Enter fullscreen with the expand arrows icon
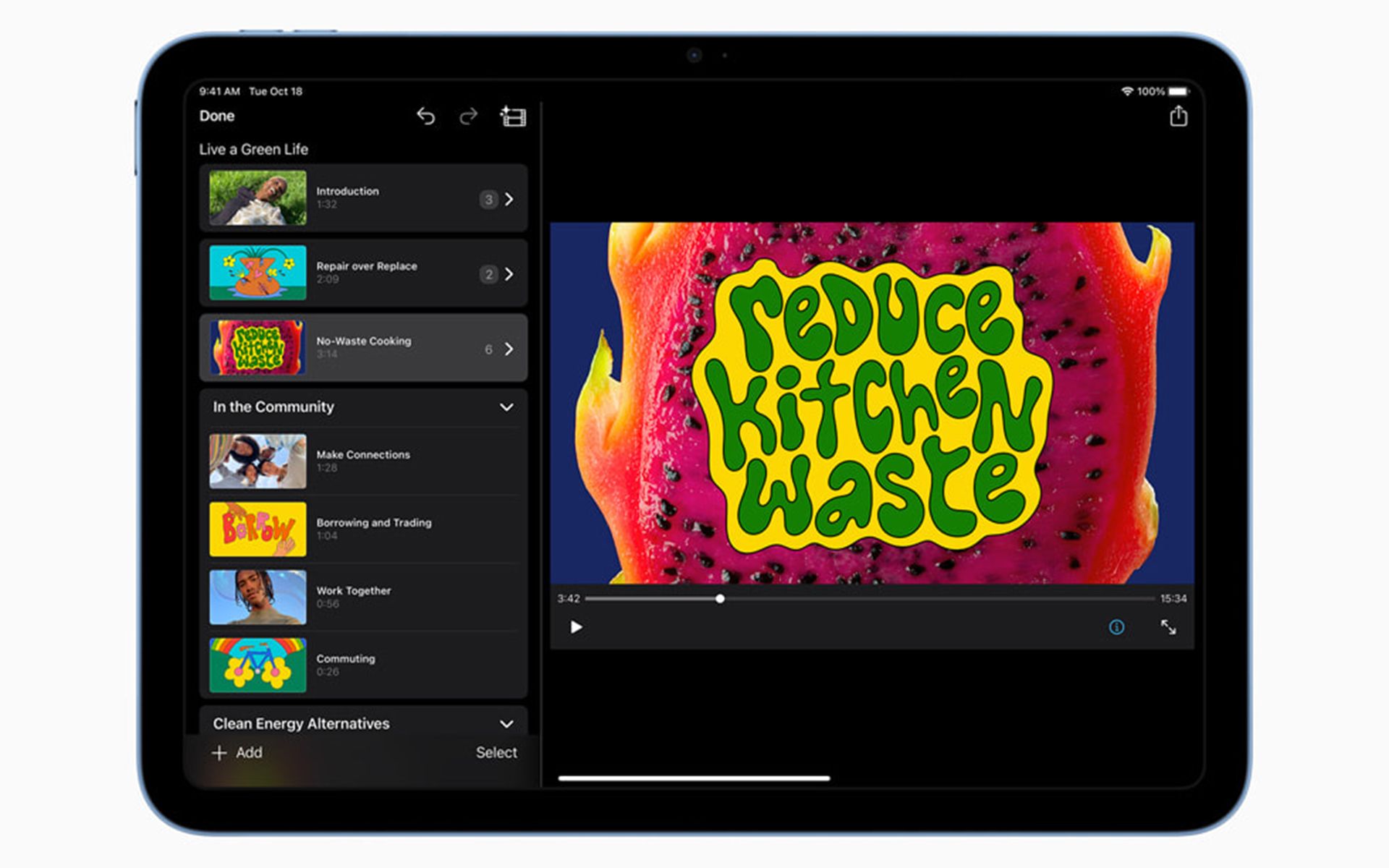Image resolution: width=1389 pixels, height=868 pixels. 1168,627
